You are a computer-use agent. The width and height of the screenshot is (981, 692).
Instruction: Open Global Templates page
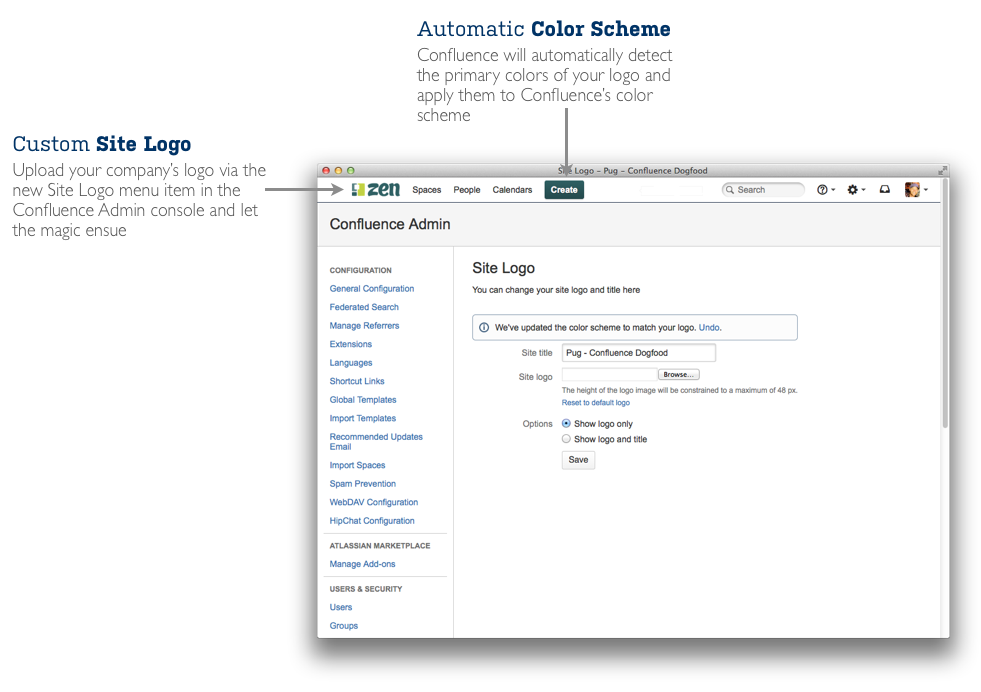(363, 400)
